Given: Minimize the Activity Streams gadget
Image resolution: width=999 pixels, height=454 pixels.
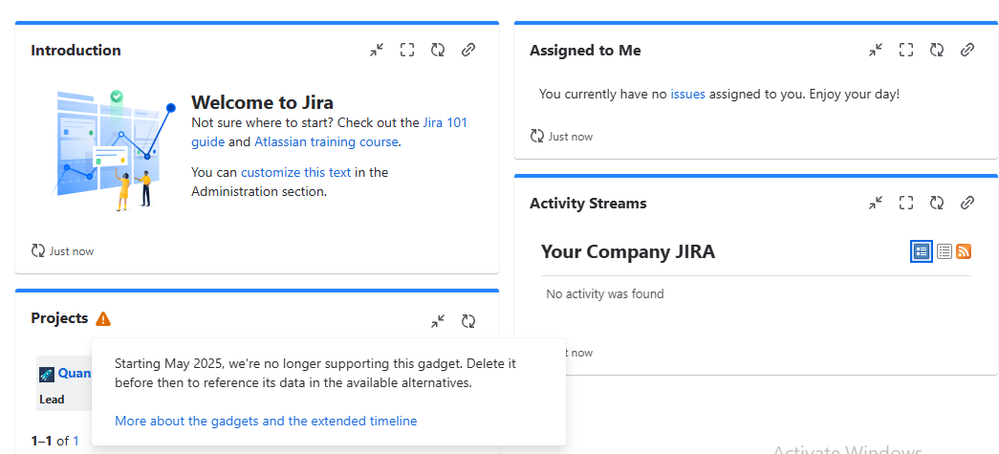Looking at the screenshot, I should (x=876, y=202).
